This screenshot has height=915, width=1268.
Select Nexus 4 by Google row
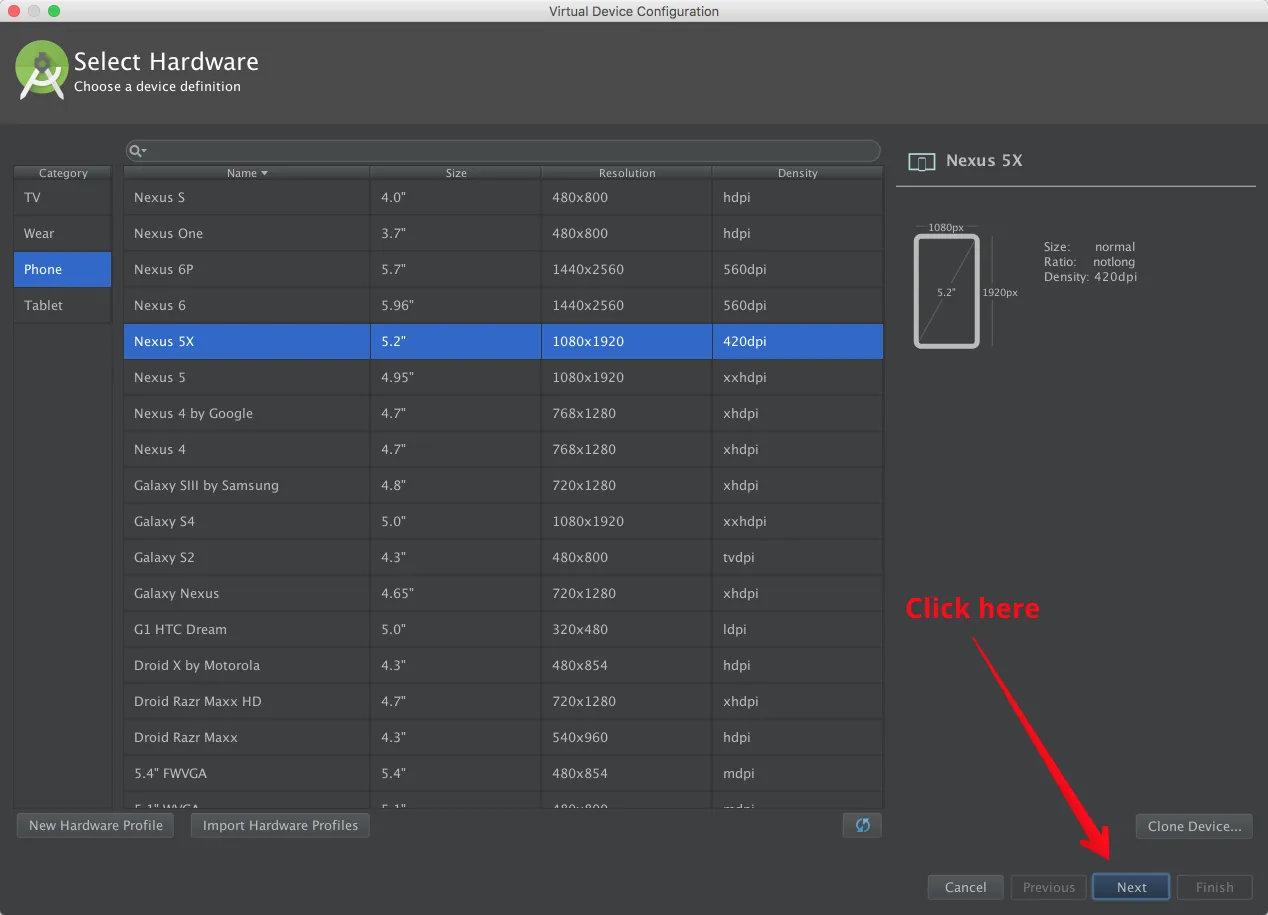(x=503, y=414)
